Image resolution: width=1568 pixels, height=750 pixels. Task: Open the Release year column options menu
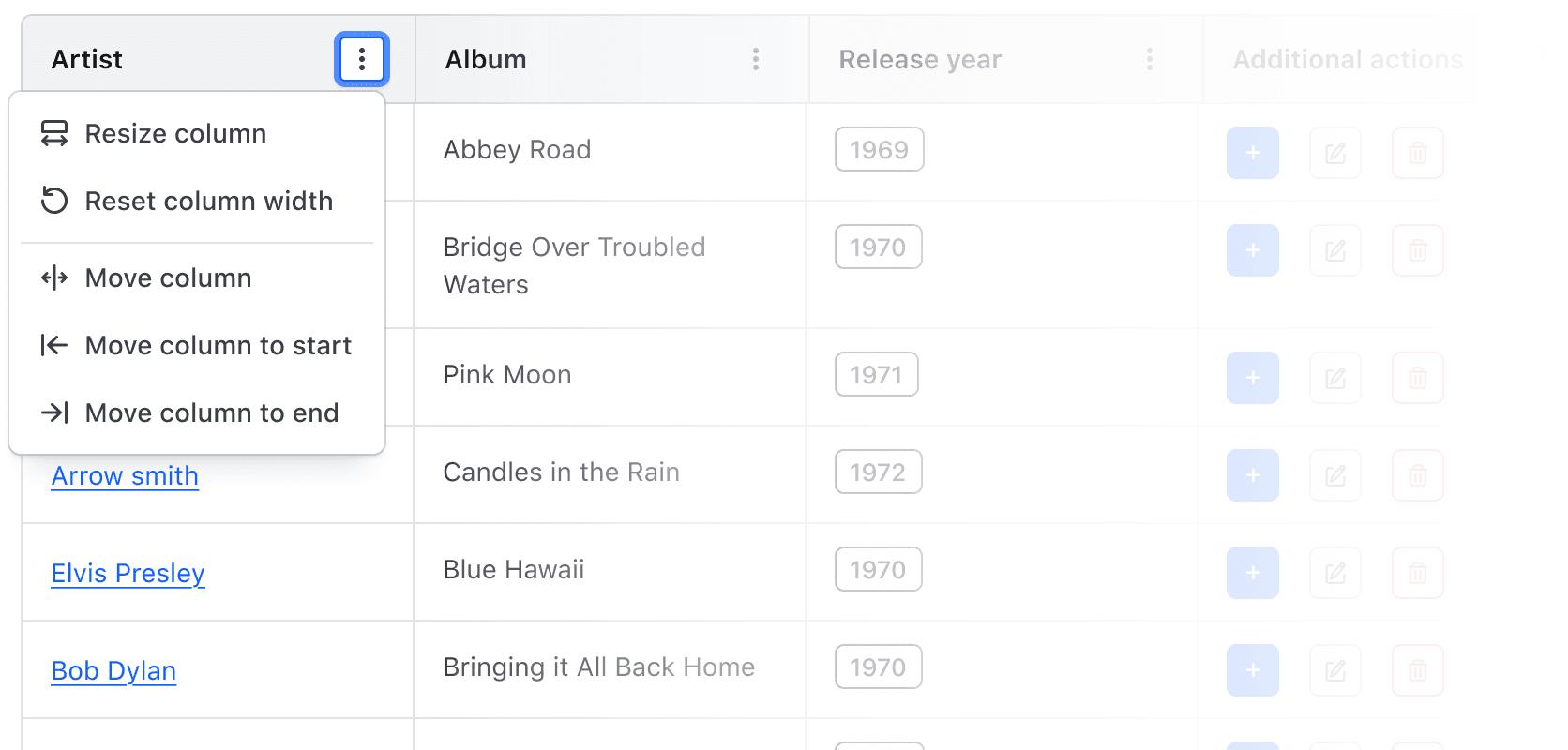[x=1149, y=60]
